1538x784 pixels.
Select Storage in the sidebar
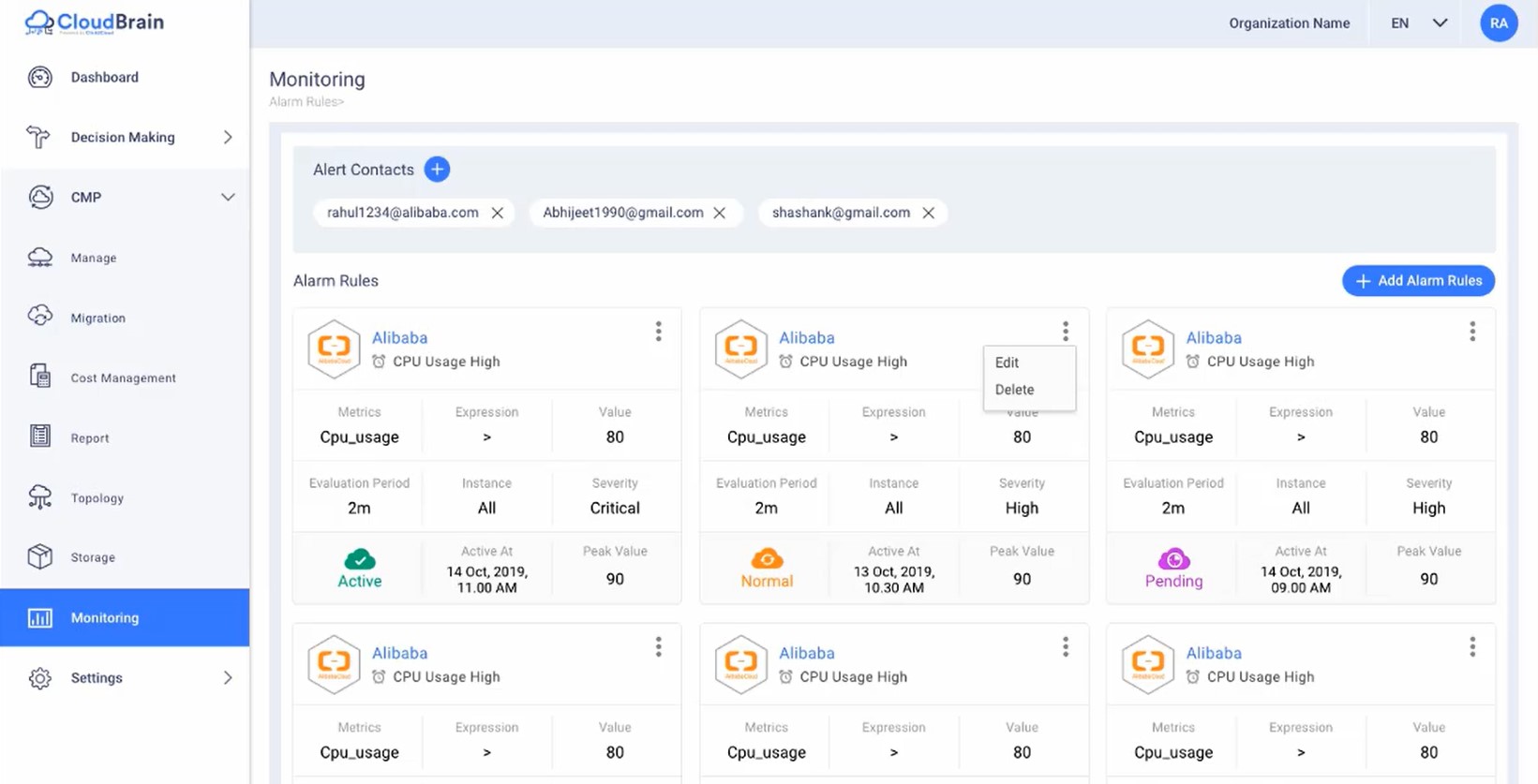[x=93, y=557]
